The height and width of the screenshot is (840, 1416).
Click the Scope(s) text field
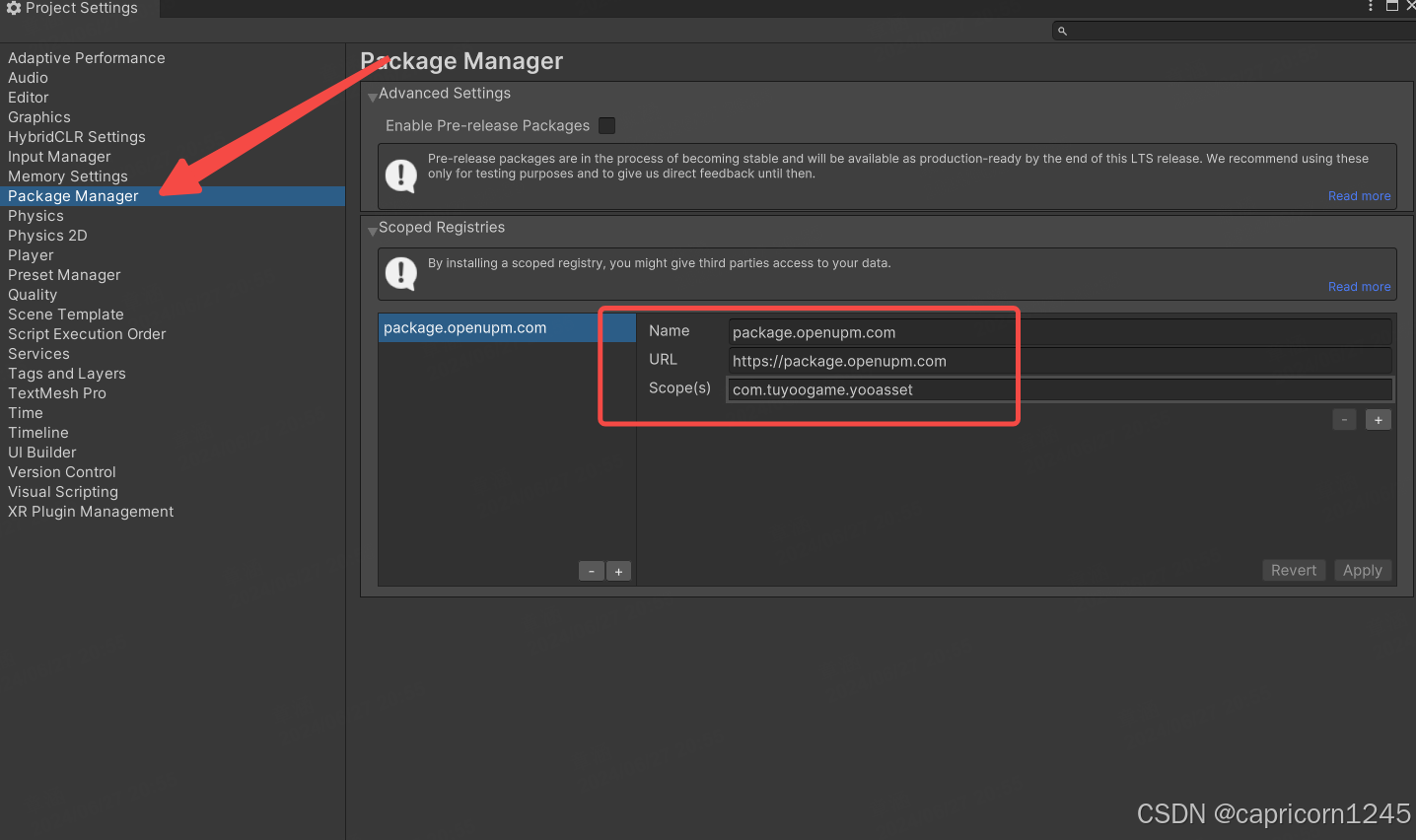click(1059, 390)
